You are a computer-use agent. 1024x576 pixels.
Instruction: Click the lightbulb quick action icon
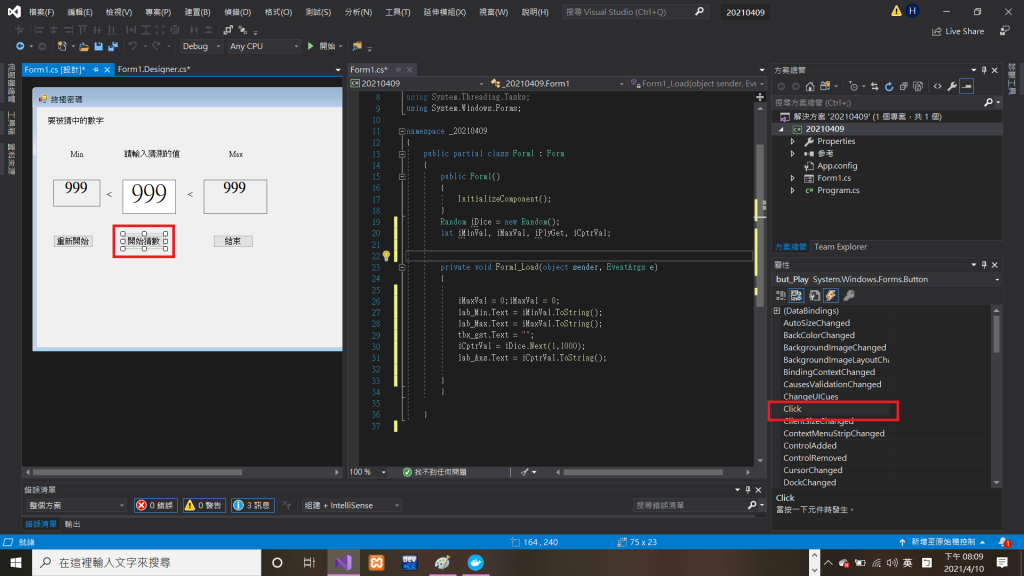coord(386,256)
